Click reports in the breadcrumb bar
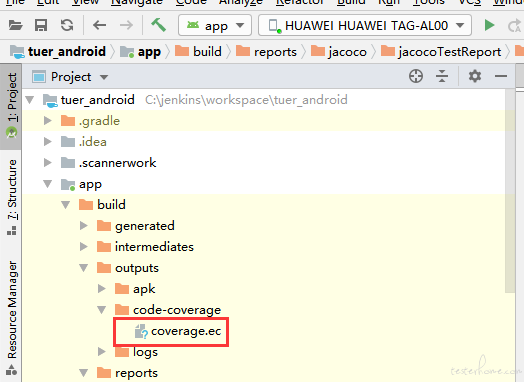The width and height of the screenshot is (524, 382). click(266, 52)
